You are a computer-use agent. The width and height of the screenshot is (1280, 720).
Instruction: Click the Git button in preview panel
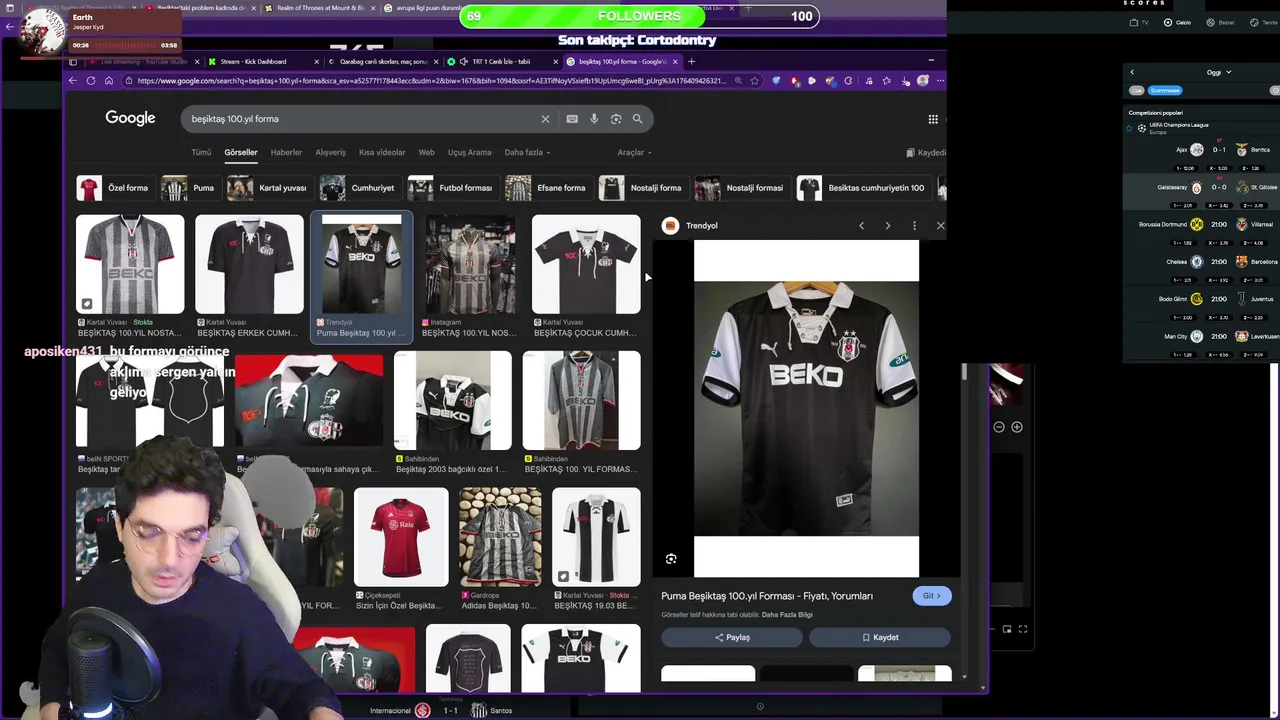[x=932, y=596]
